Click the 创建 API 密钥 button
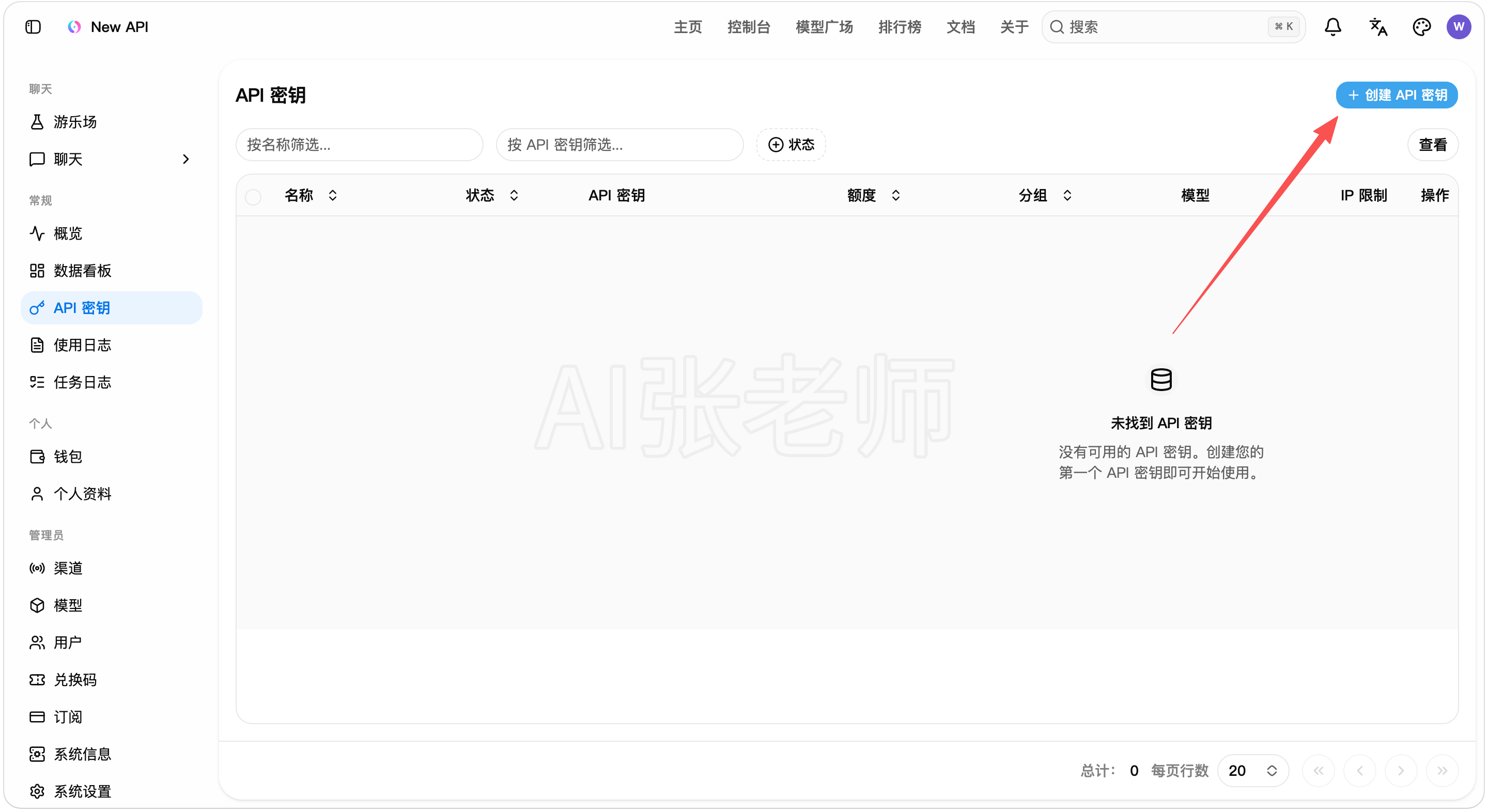The width and height of the screenshot is (1488, 812). 1396,95
